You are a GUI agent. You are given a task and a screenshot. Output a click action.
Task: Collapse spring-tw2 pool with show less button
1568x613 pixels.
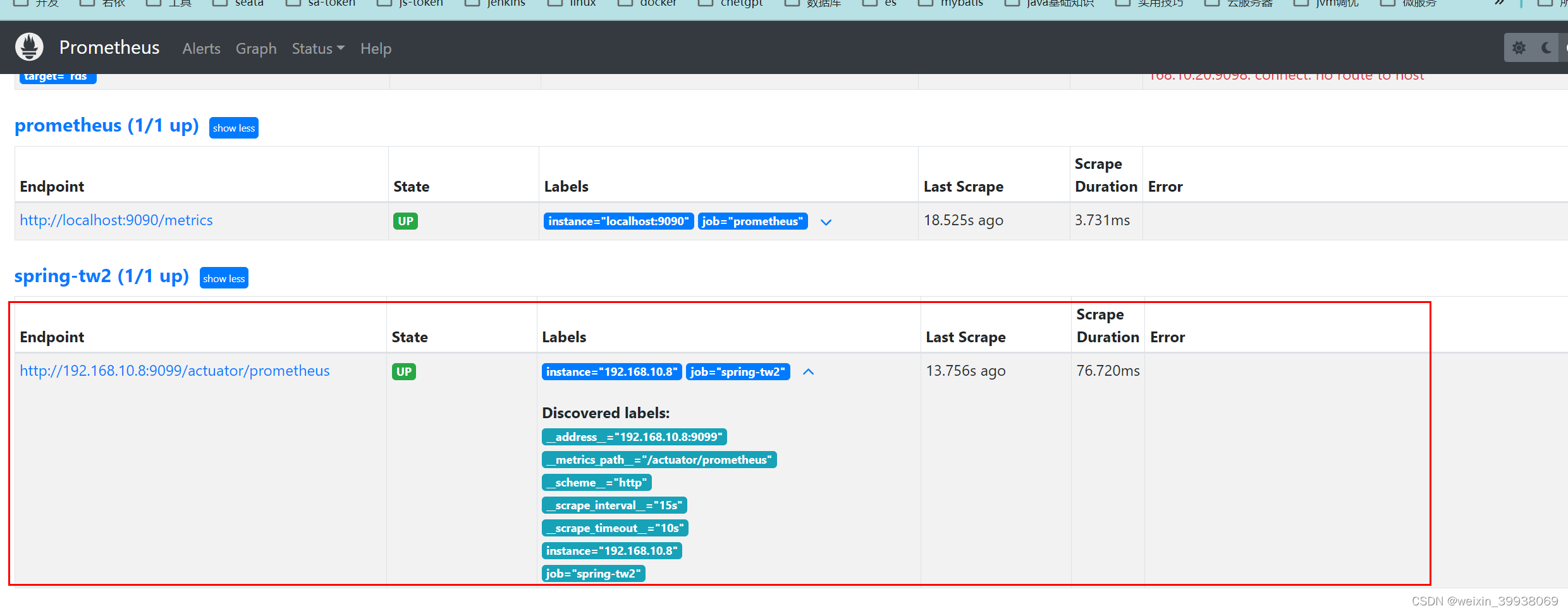(224, 278)
